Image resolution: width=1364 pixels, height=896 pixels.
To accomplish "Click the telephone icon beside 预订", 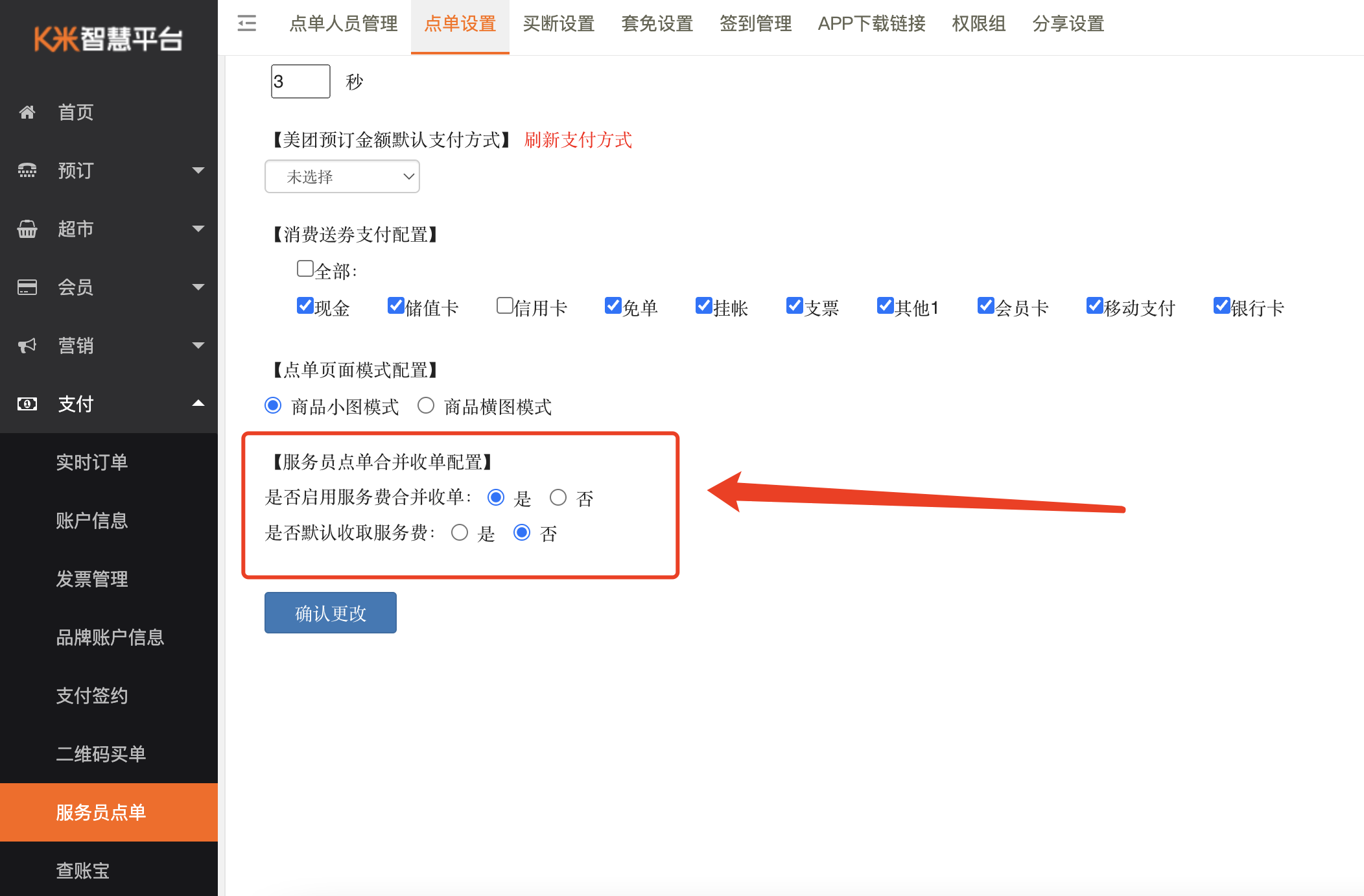I will coord(27,171).
